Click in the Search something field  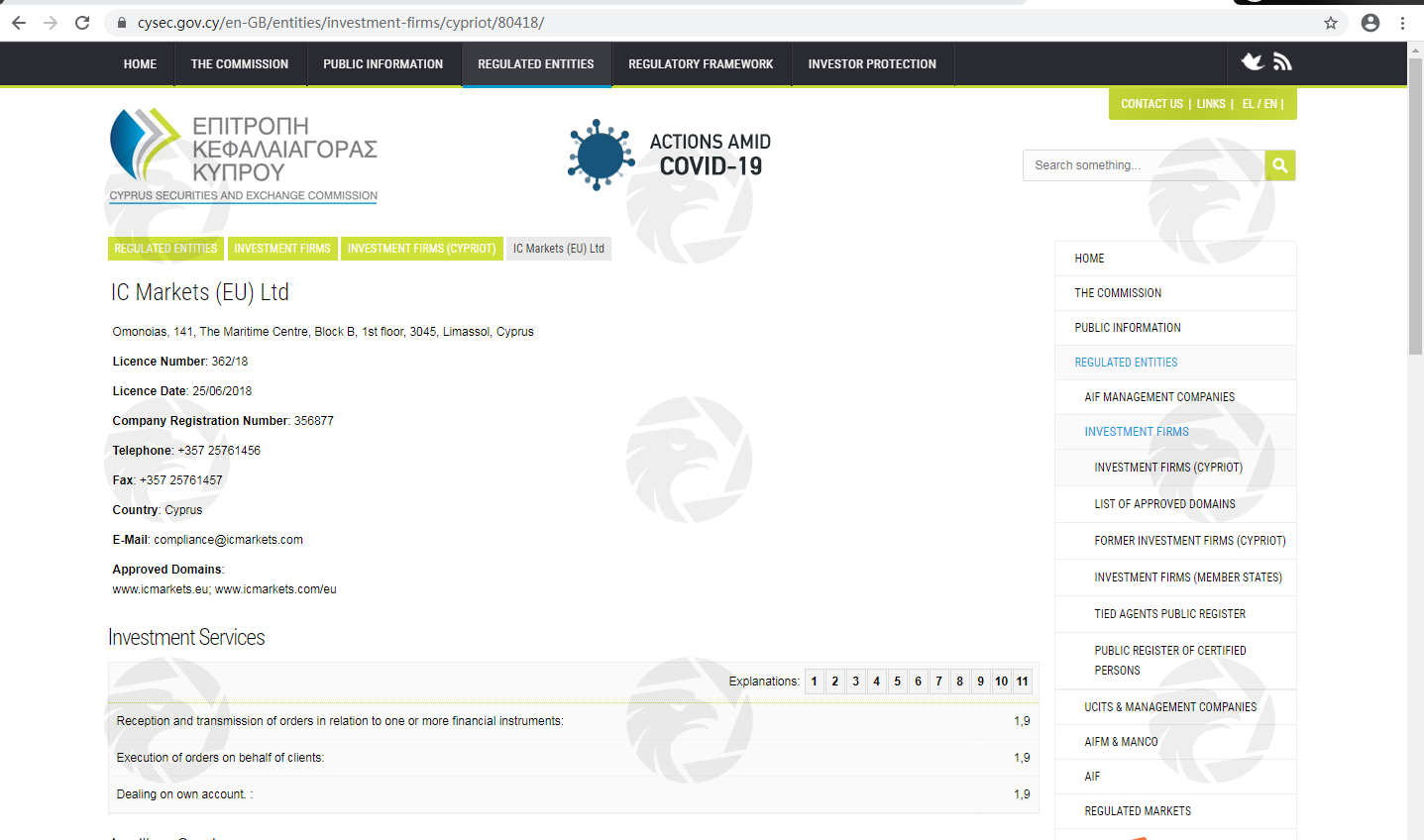[x=1144, y=165]
